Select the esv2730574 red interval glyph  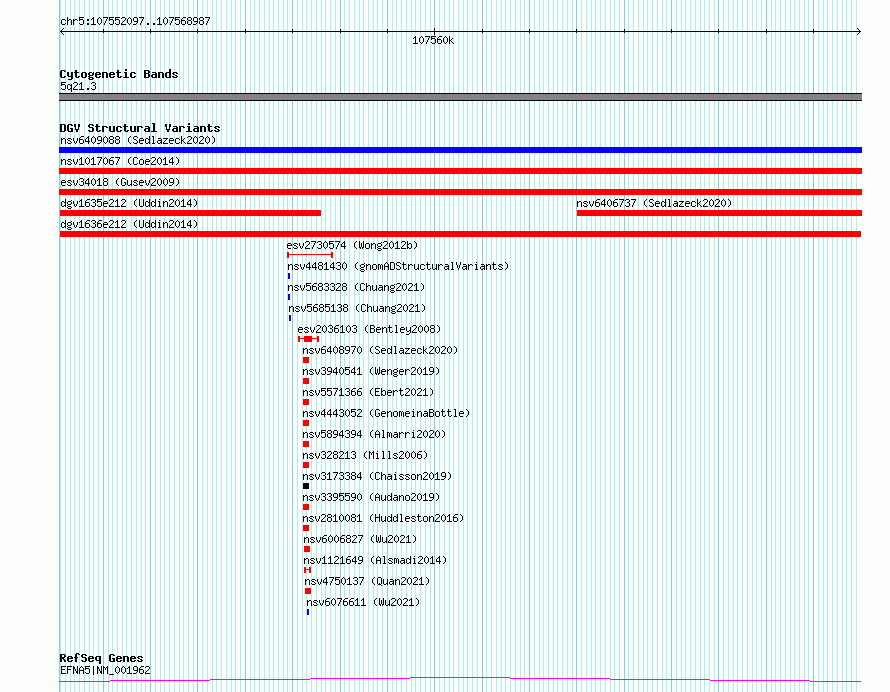click(x=310, y=255)
